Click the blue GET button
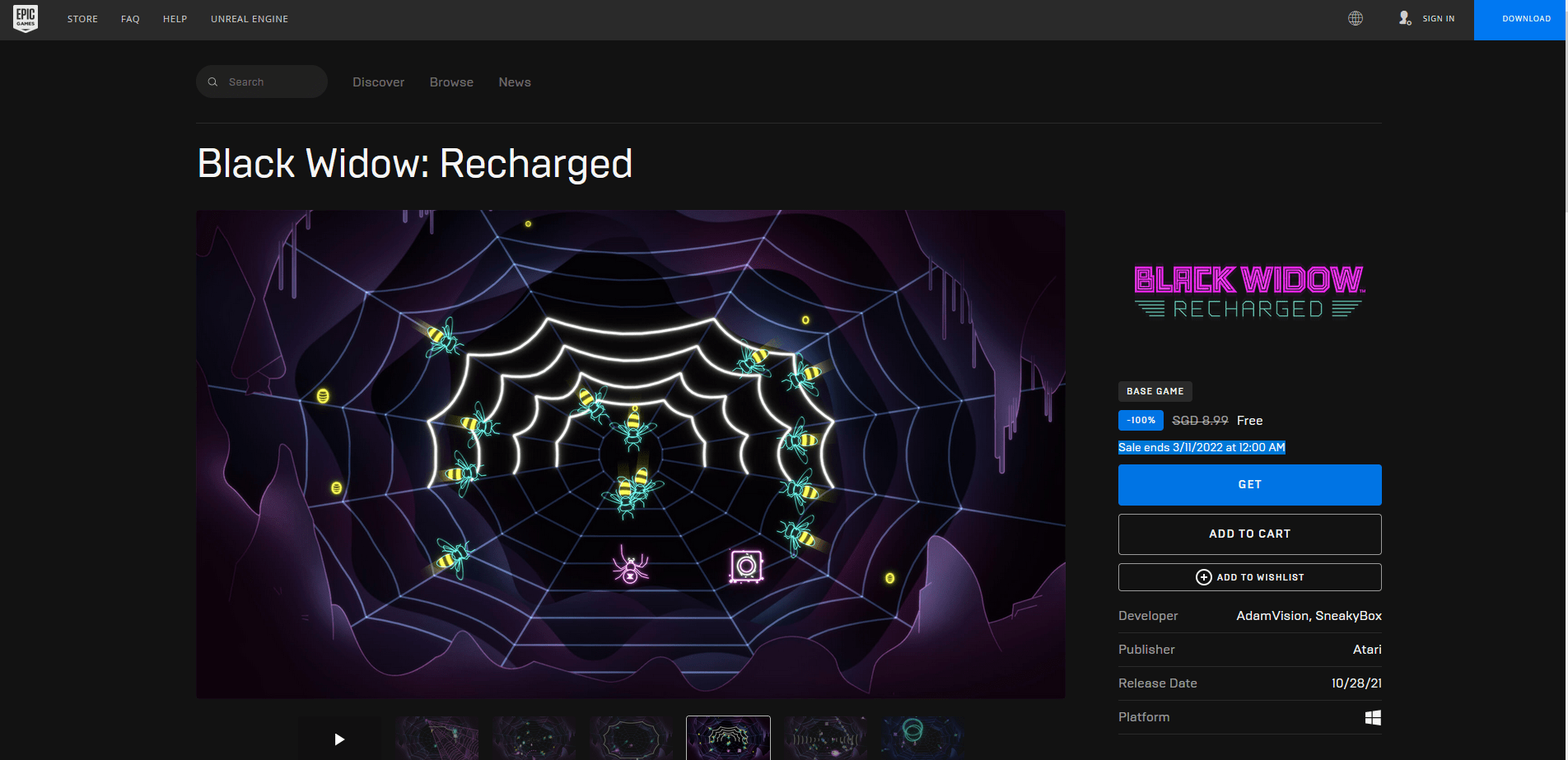The width and height of the screenshot is (1568, 760). pos(1249,485)
